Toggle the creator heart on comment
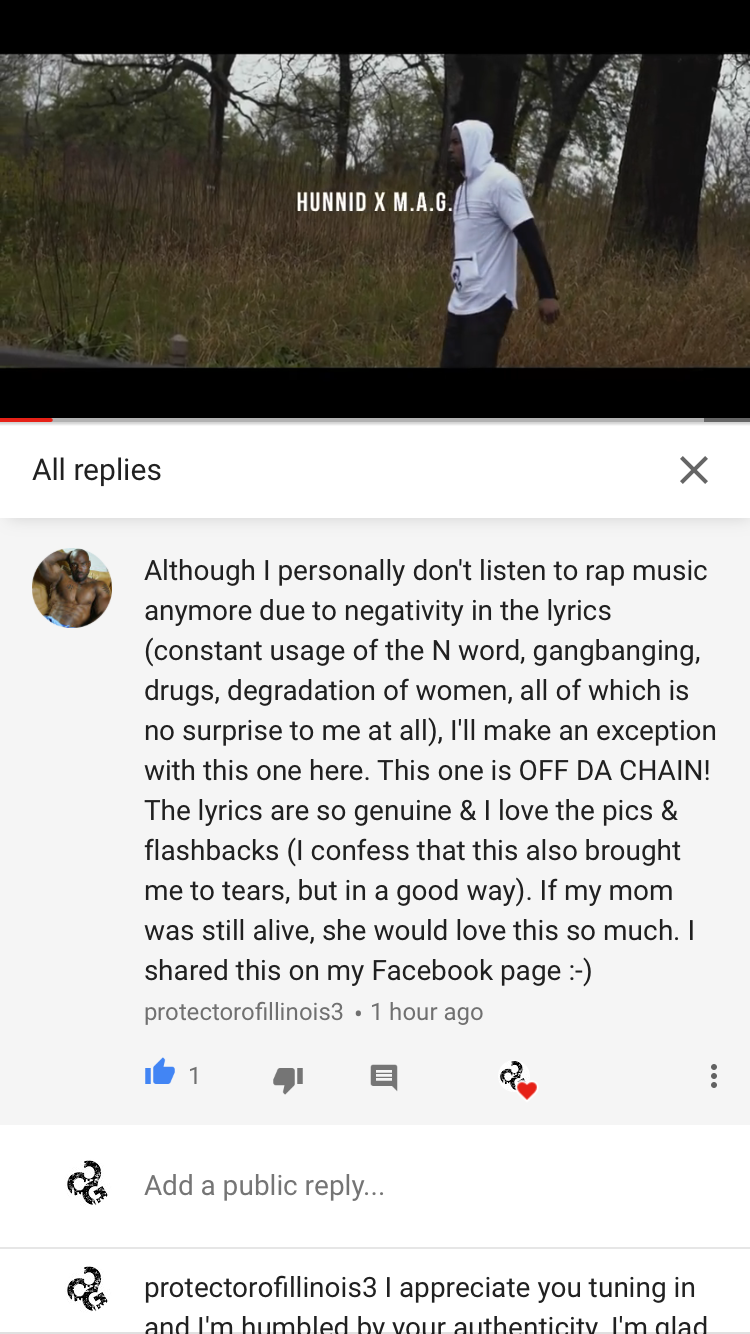 click(x=518, y=1080)
